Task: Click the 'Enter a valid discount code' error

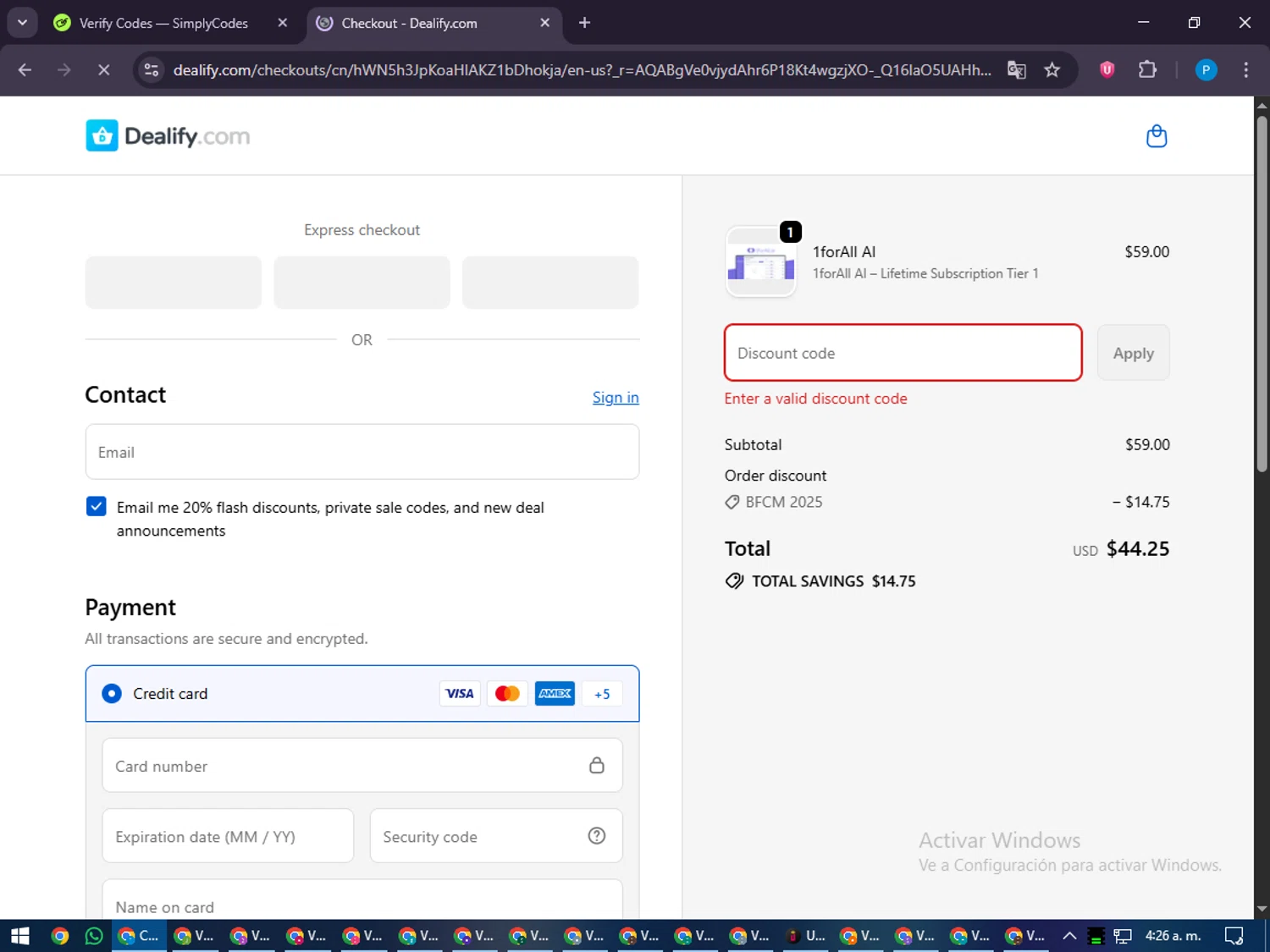Action: tap(815, 399)
